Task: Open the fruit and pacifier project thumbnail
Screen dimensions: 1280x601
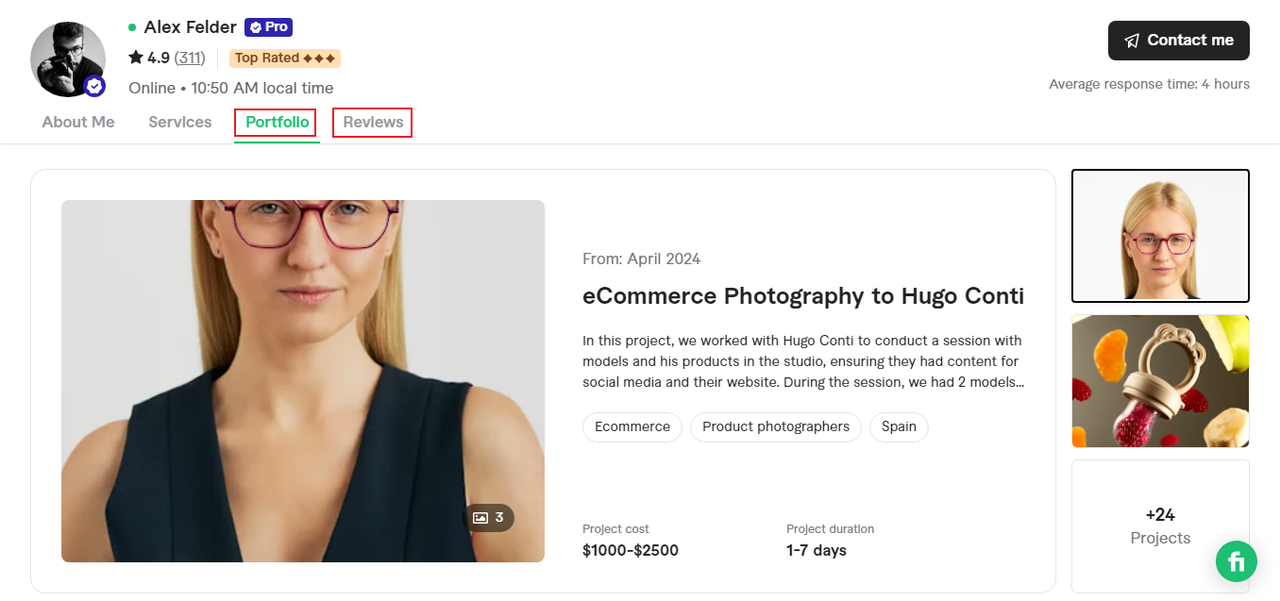Action: point(1160,381)
